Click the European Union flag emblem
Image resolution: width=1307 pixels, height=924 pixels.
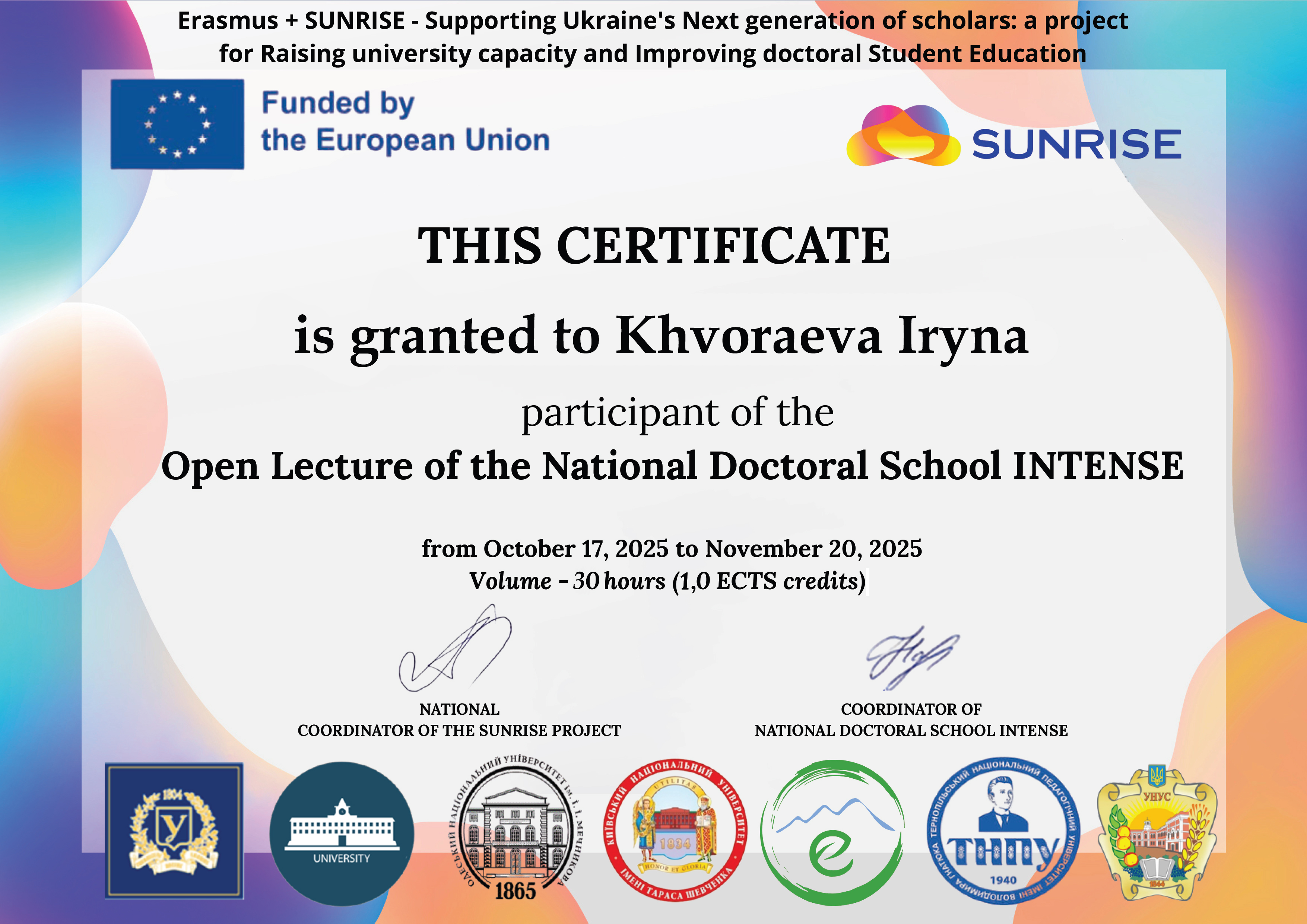[177, 124]
